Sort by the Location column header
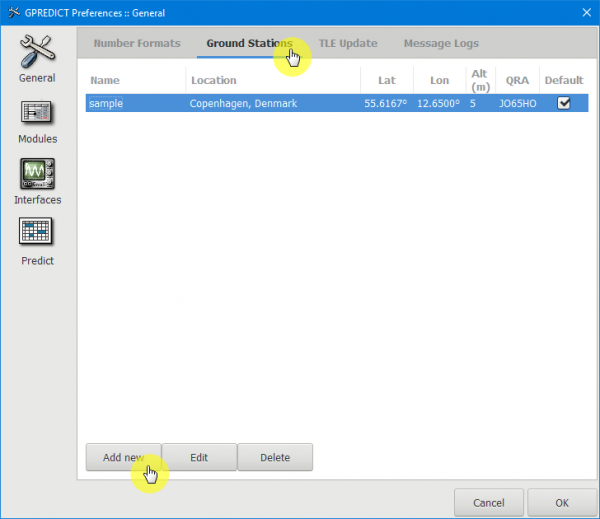This screenshot has height=519, width=600. [x=272, y=80]
